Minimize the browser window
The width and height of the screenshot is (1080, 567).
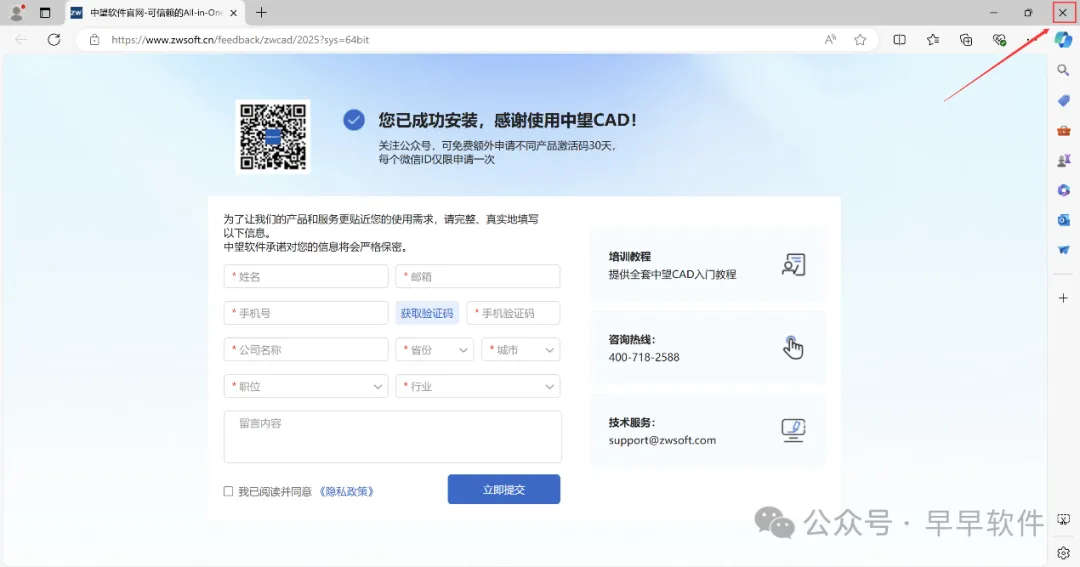(993, 12)
